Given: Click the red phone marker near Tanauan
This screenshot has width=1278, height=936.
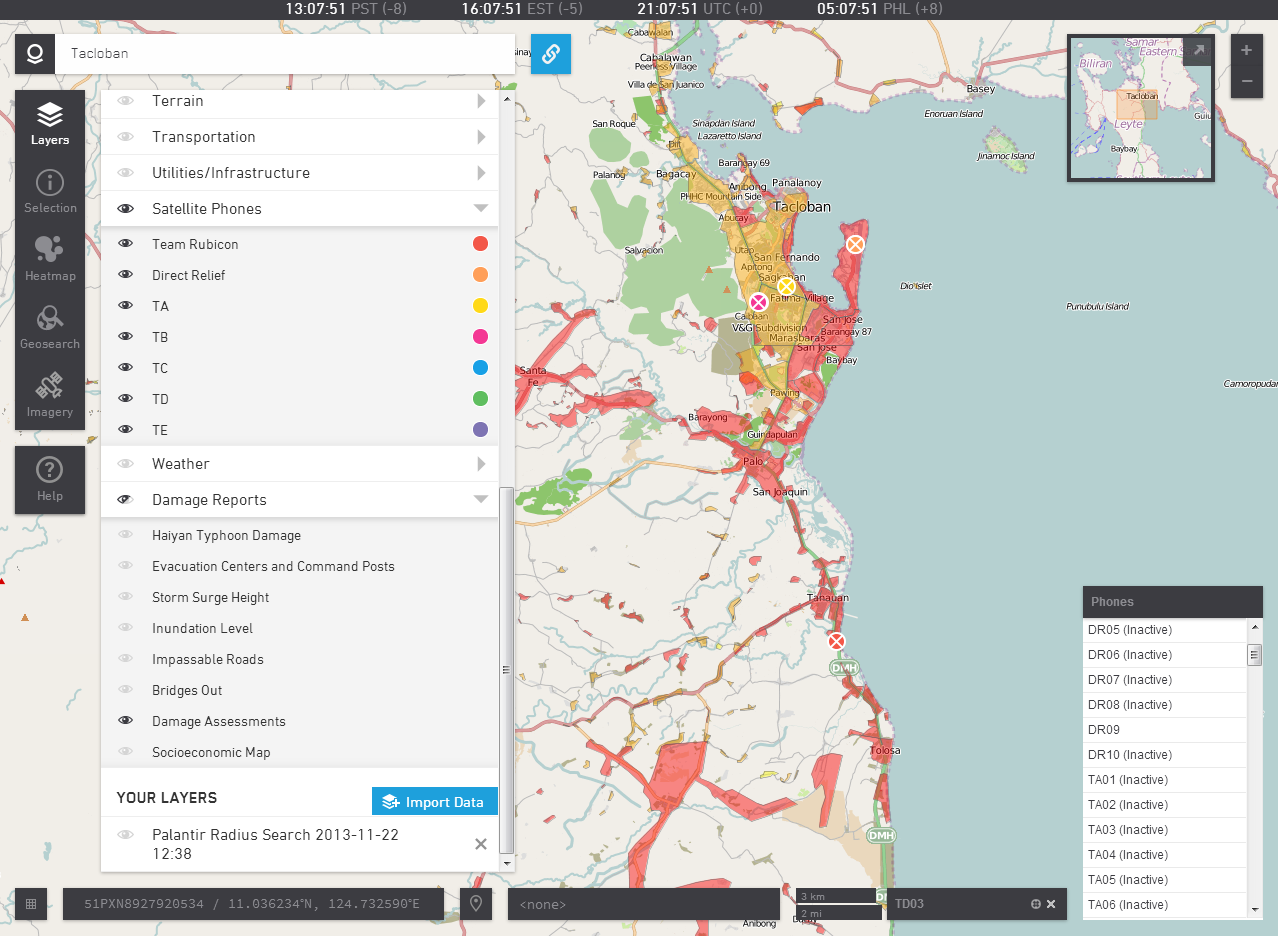Looking at the screenshot, I should (837, 641).
